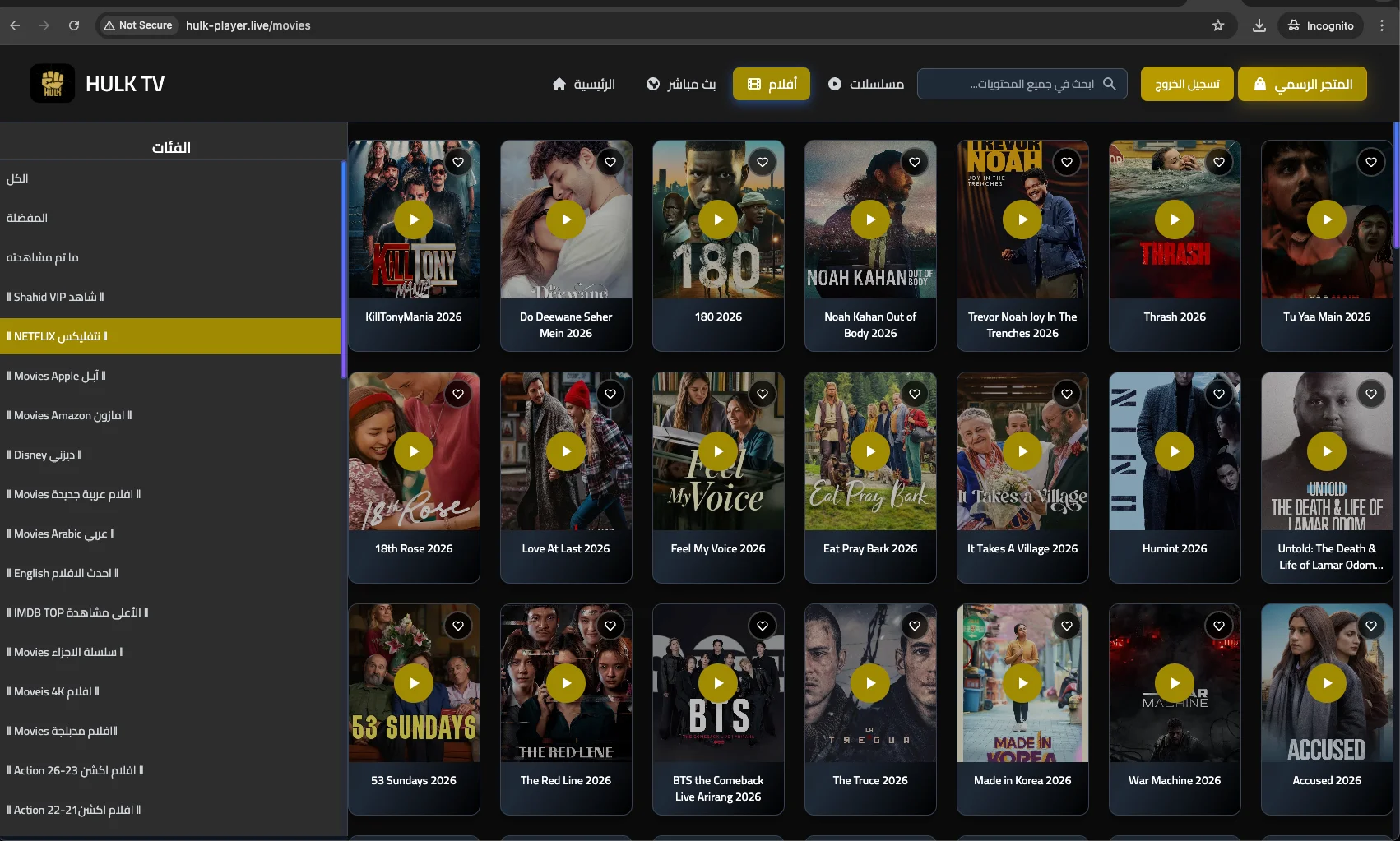The height and width of the screenshot is (841, 1400).
Task: Play Love At Last 2026
Action: (566, 451)
